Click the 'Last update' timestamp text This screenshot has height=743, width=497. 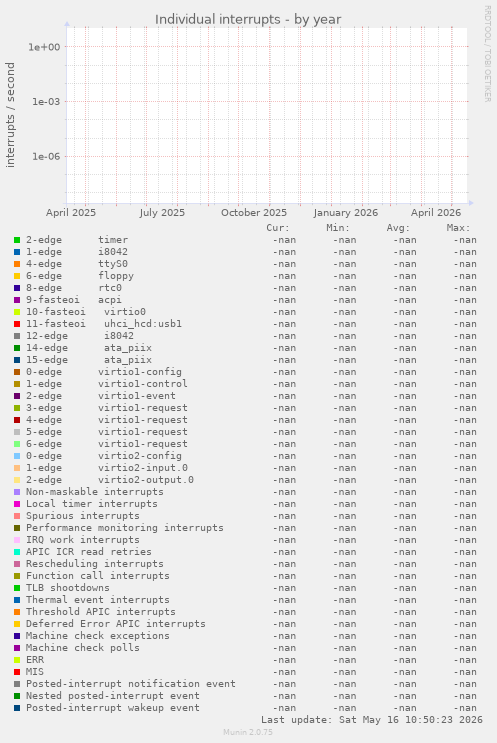[372, 720]
